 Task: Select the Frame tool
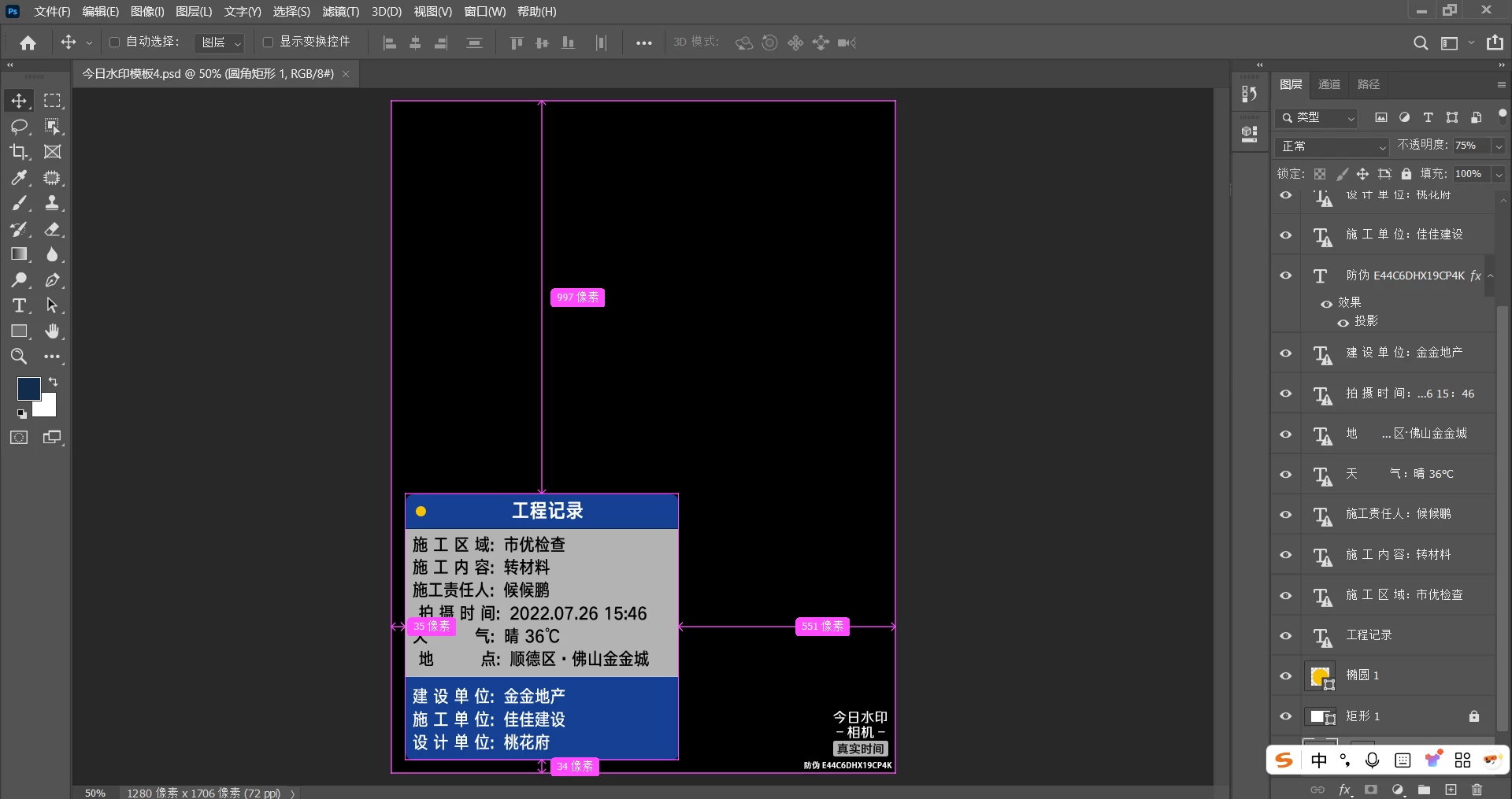52,152
